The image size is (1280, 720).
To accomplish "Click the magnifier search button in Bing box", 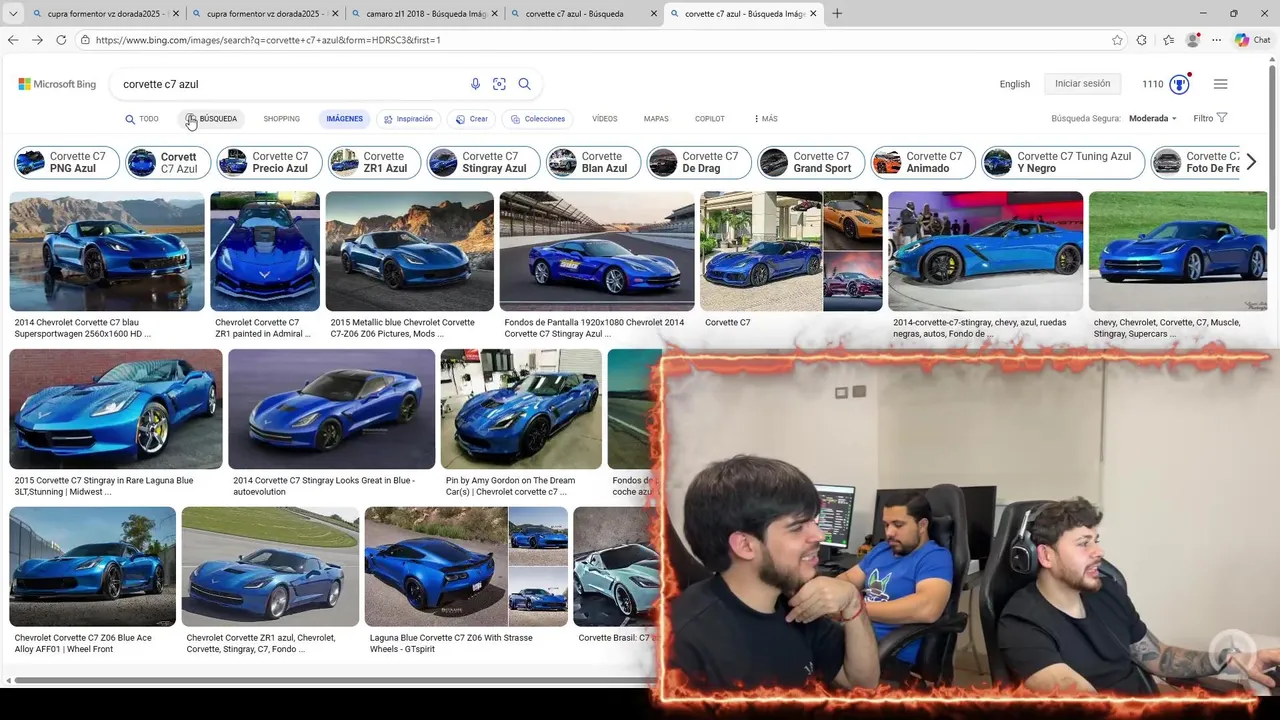I will 524,84.
